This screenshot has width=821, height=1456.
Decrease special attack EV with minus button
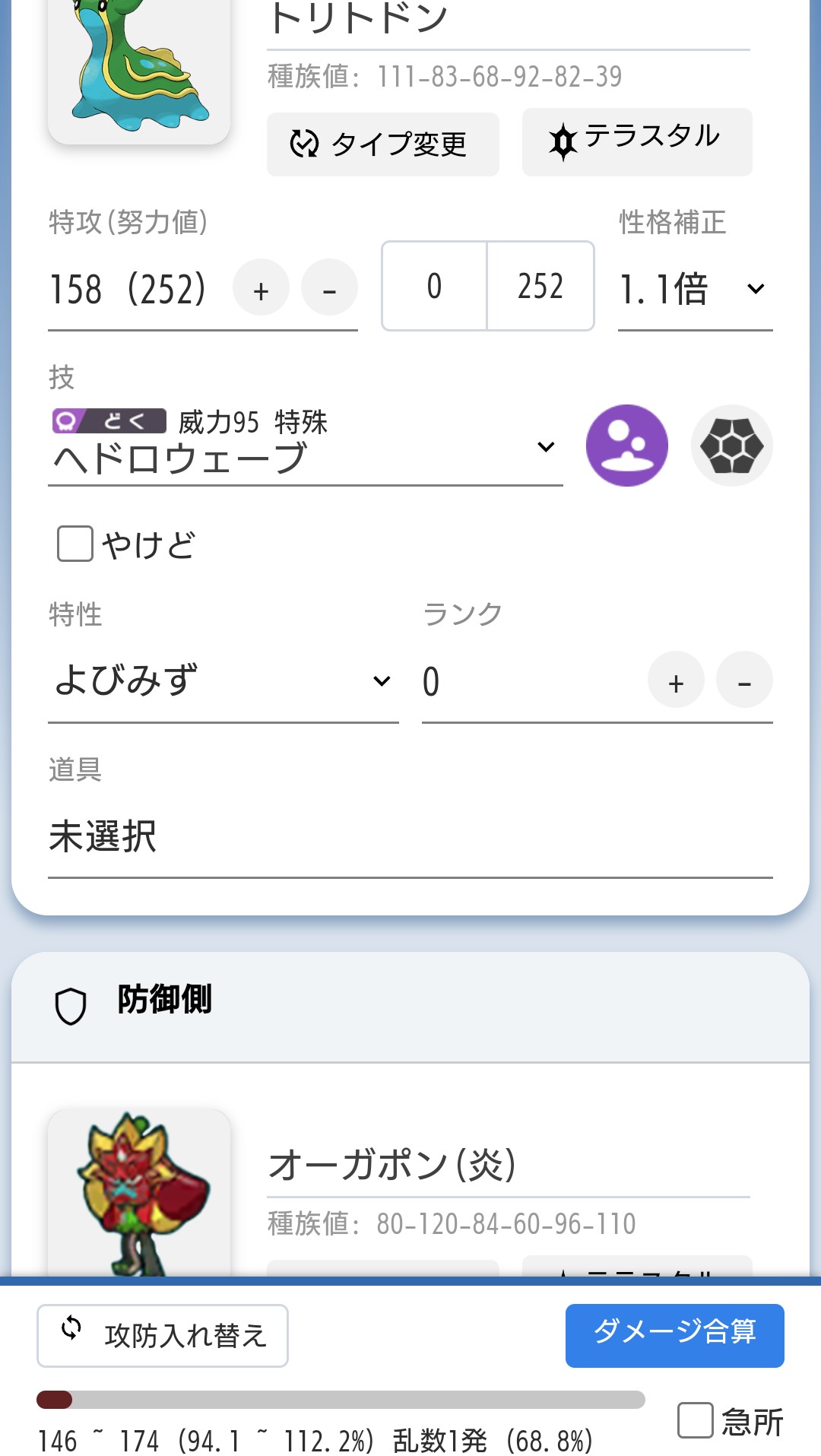coord(329,287)
